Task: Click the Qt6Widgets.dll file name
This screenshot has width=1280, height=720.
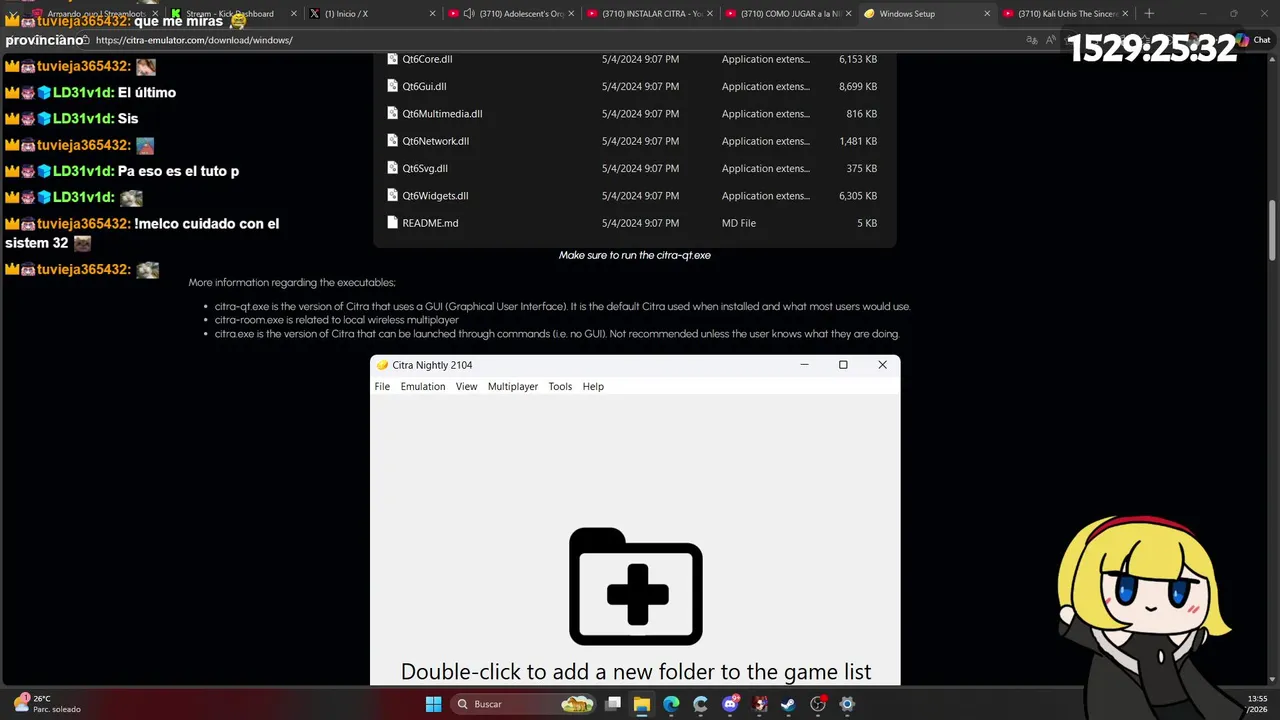Action: coord(435,196)
